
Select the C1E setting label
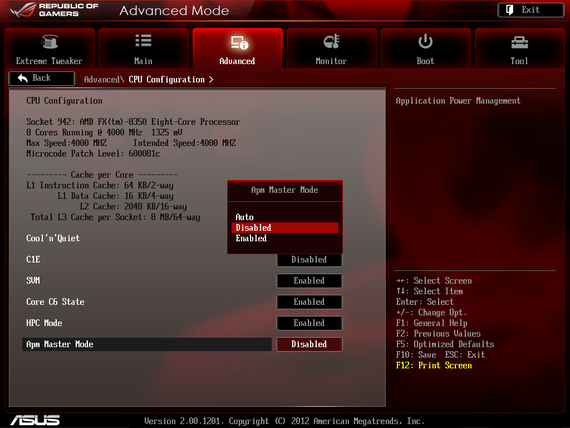33,259
